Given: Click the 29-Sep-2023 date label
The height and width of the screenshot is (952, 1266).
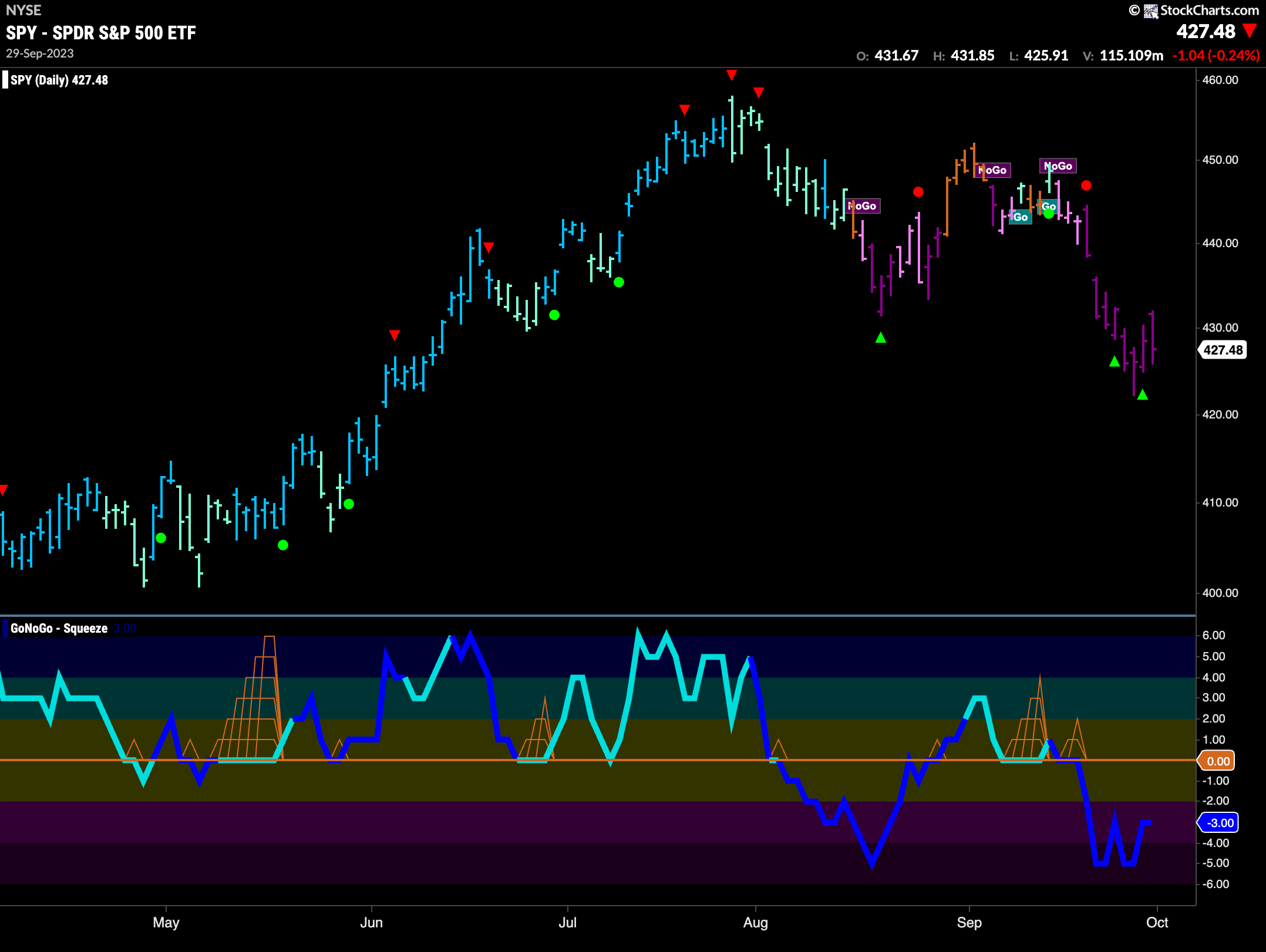Looking at the screenshot, I should pyautogui.click(x=40, y=53).
